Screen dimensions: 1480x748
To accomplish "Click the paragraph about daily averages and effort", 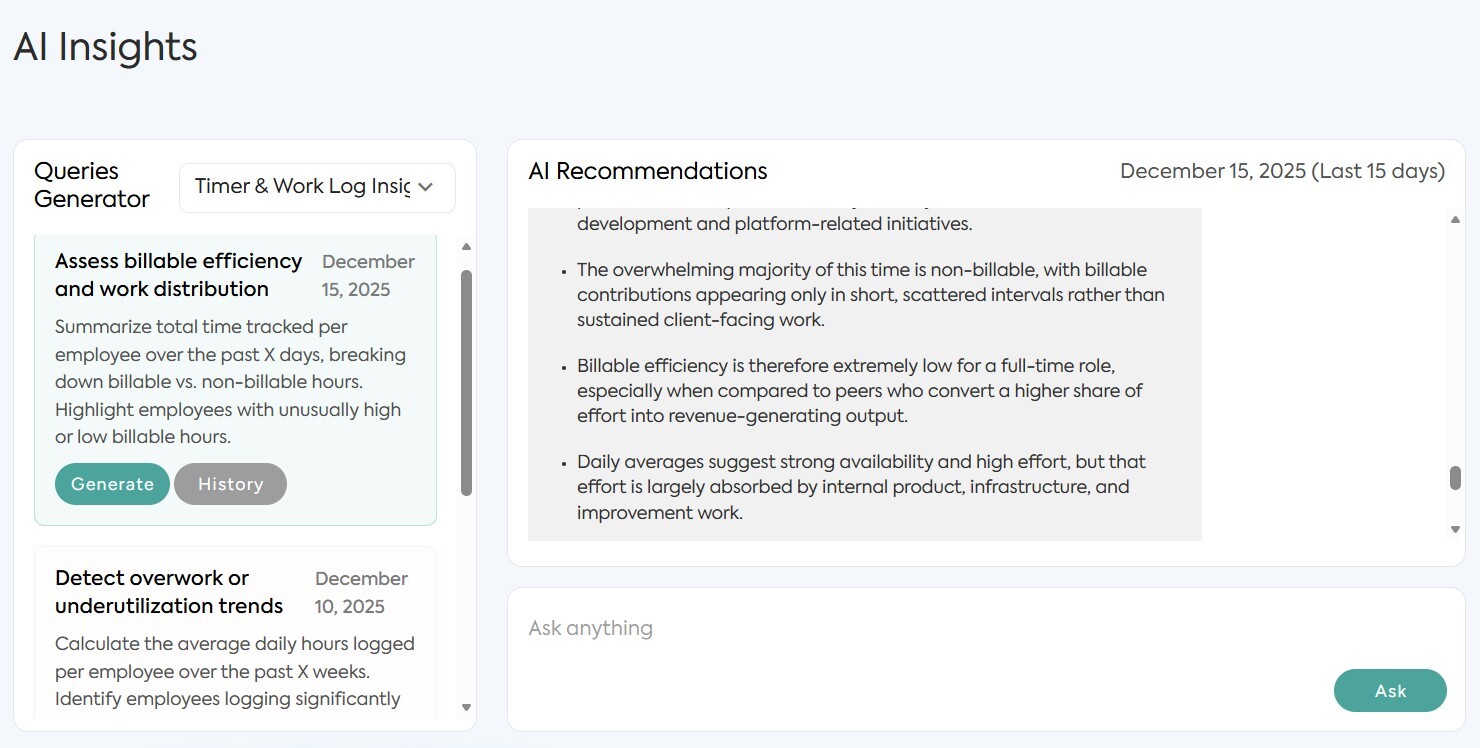I will (860, 487).
